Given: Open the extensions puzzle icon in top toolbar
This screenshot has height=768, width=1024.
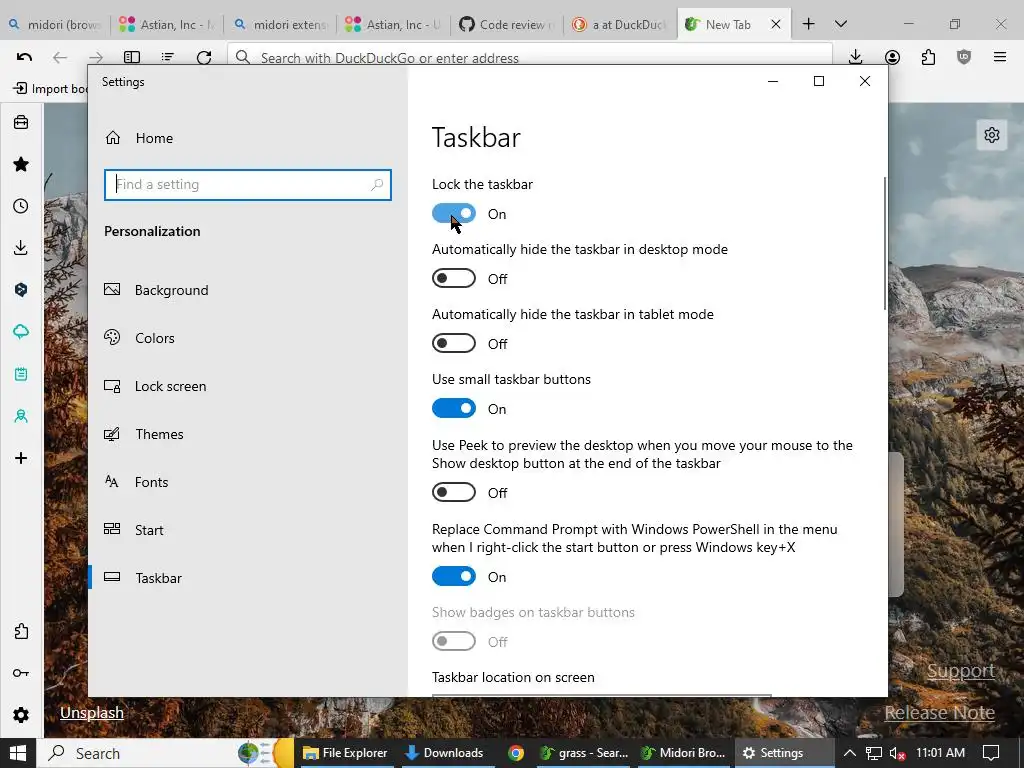Looking at the screenshot, I should pyautogui.click(x=928, y=57).
